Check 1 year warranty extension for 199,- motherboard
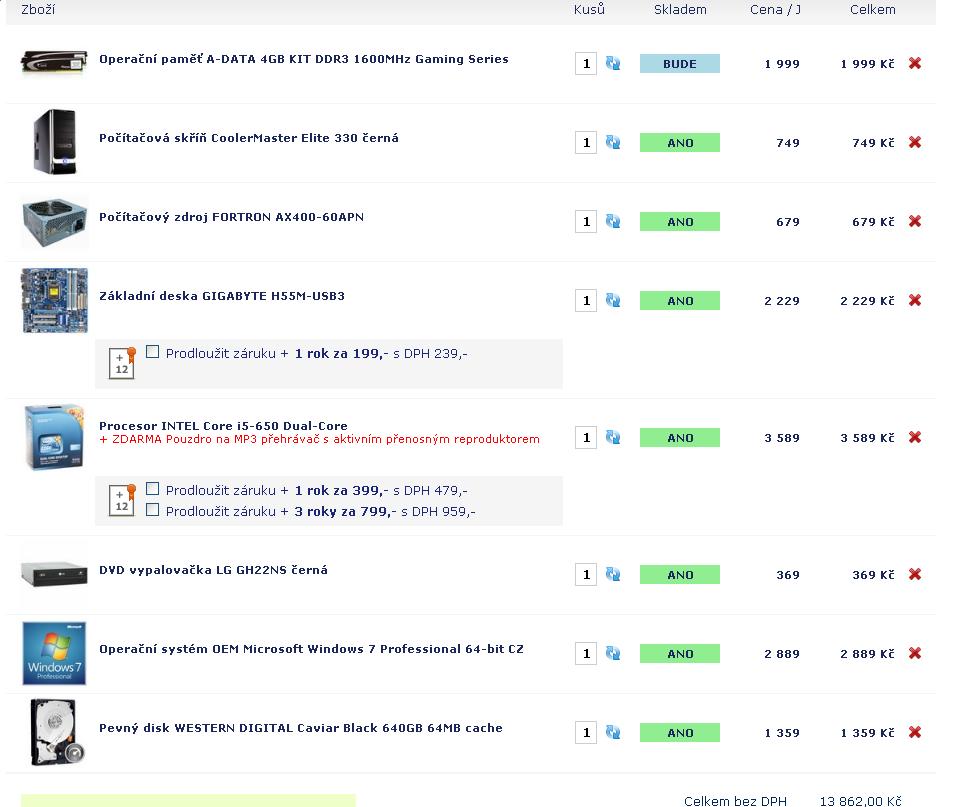The image size is (964, 807). [x=152, y=352]
